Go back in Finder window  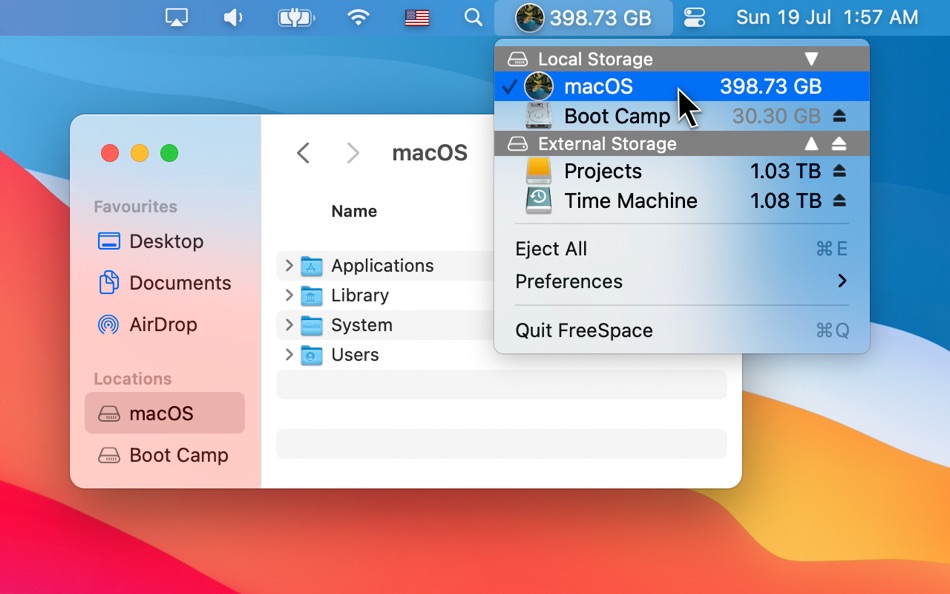(x=304, y=153)
